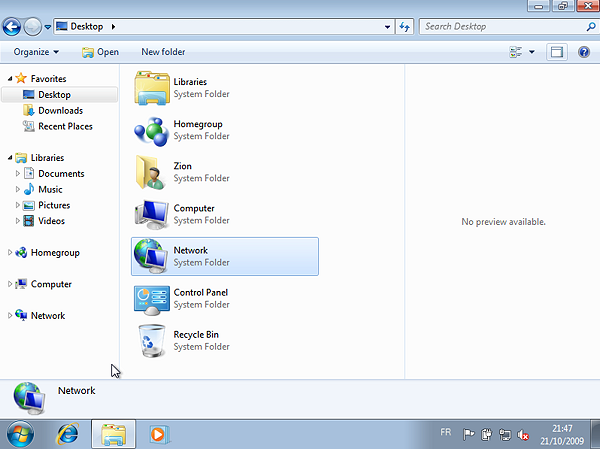Click the Homegroup icon in file list

click(x=152, y=131)
